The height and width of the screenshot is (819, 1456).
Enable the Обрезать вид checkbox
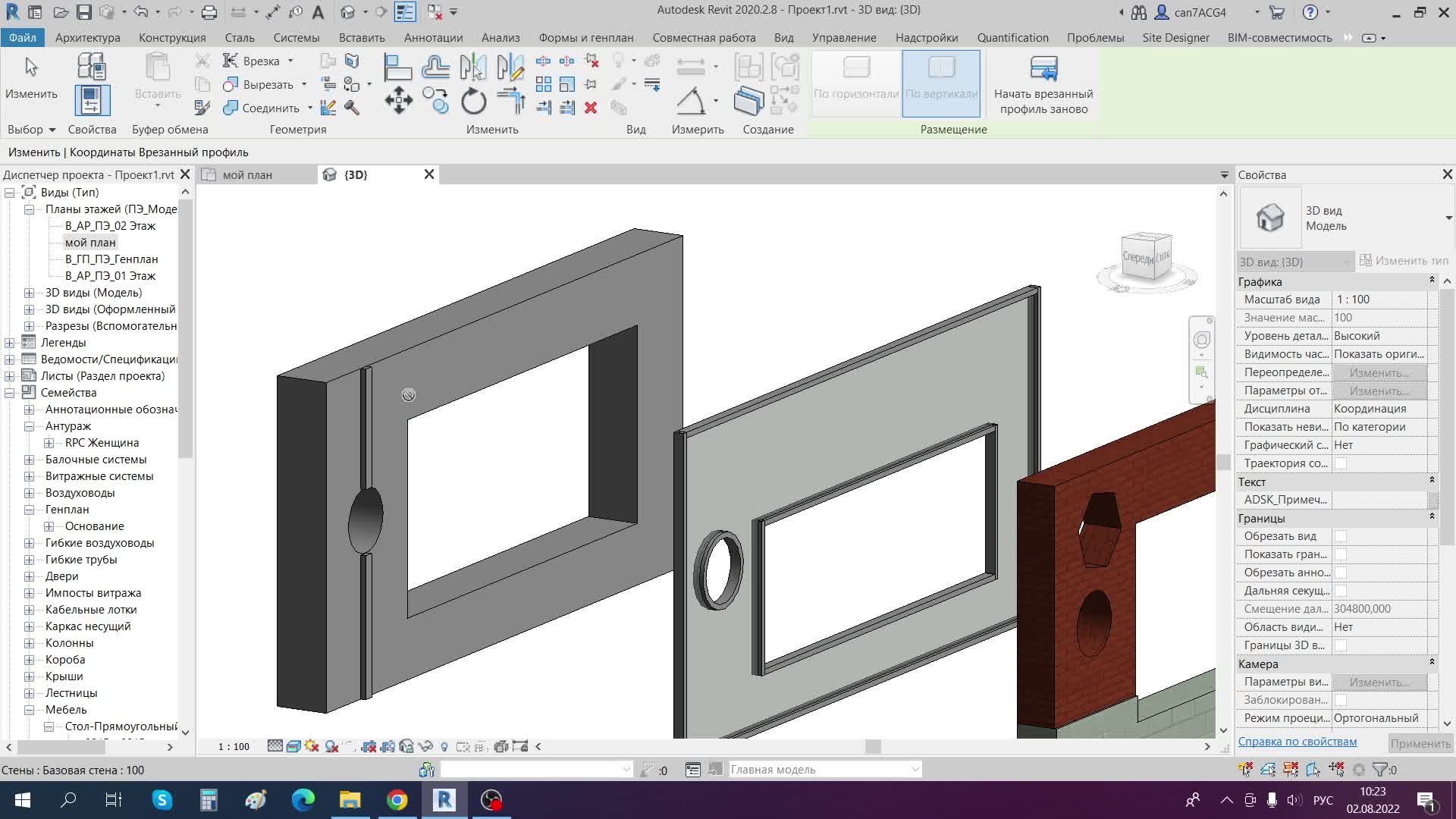coord(1341,536)
